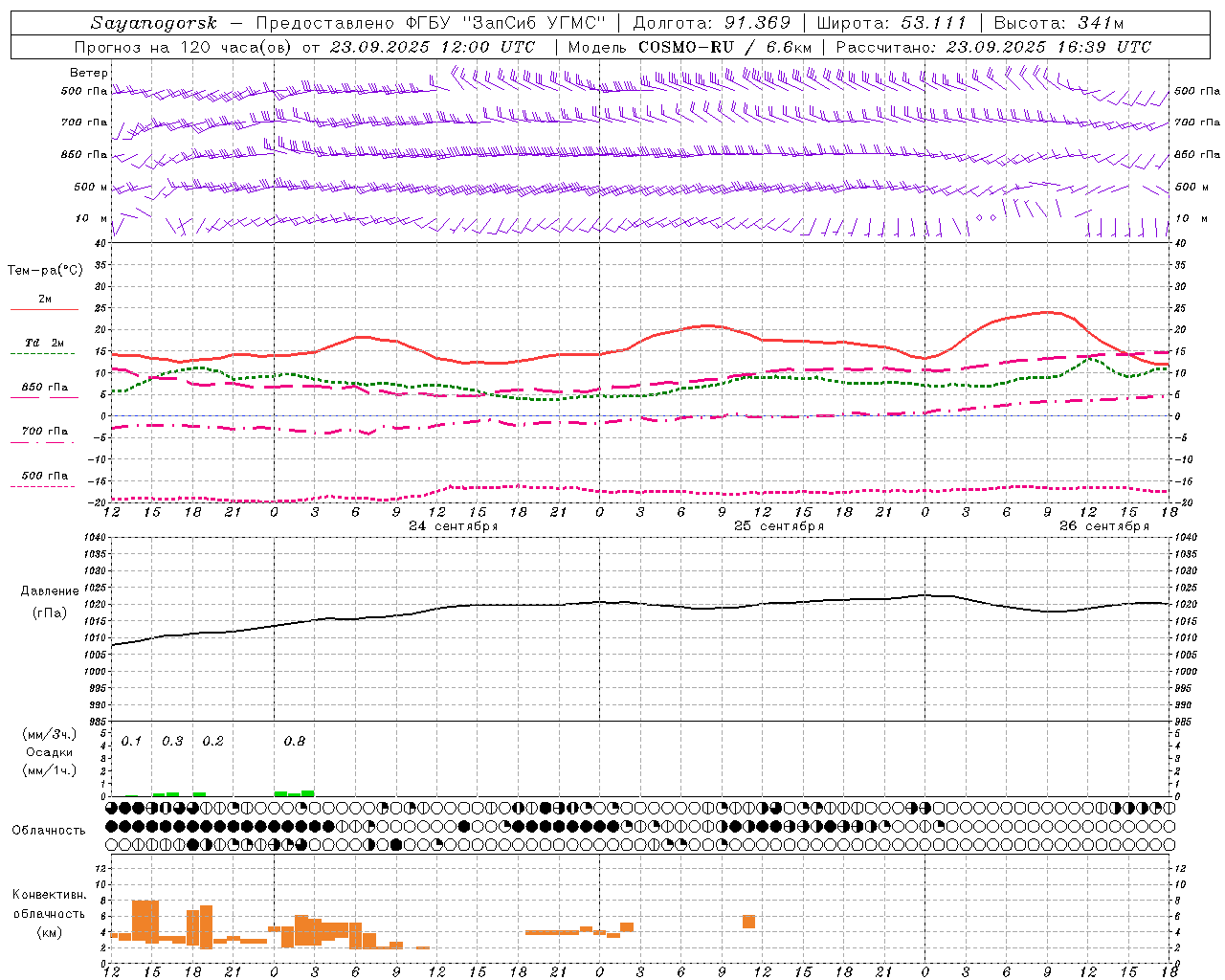Click the '24 сентября' date label
The image size is (1225, 980).
(454, 526)
